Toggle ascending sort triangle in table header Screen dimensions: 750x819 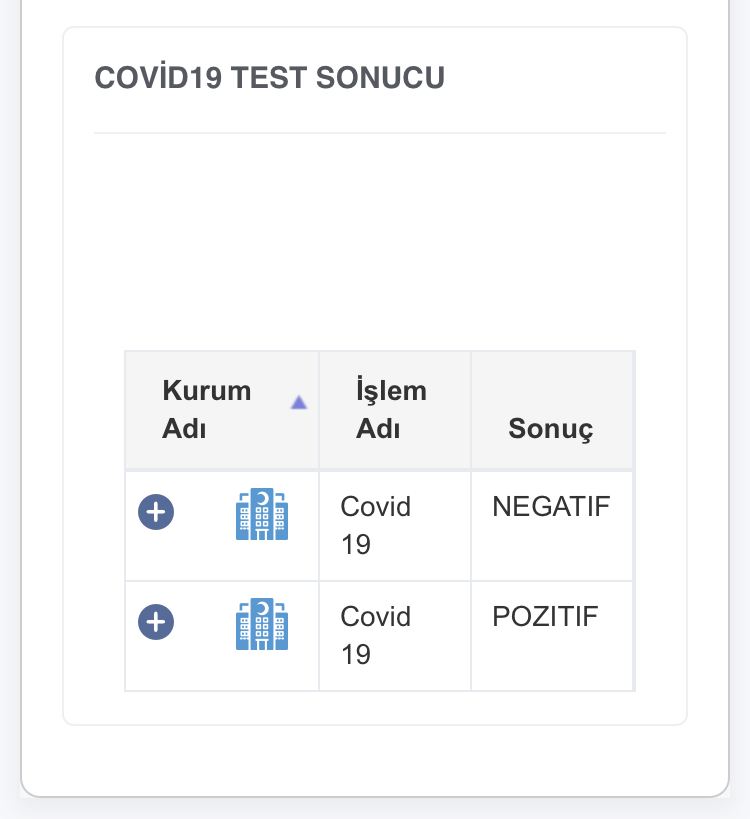(299, 403)
